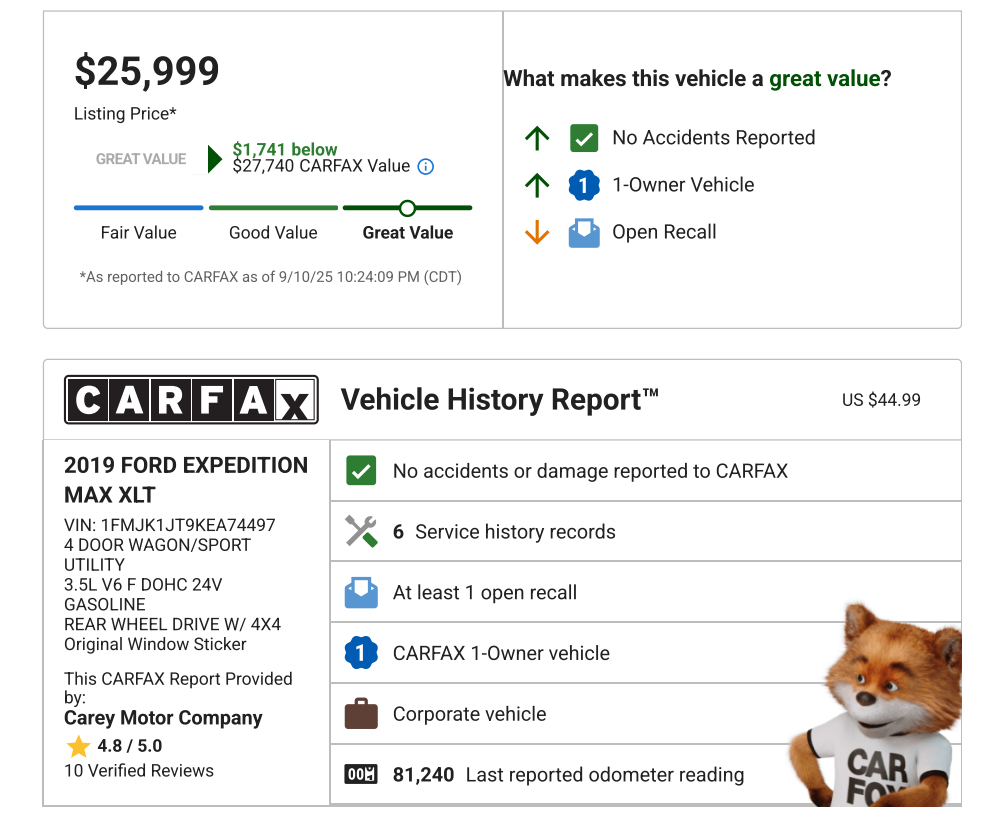
Task: Click the CARFAX logo
Action: tap(191, 400)
